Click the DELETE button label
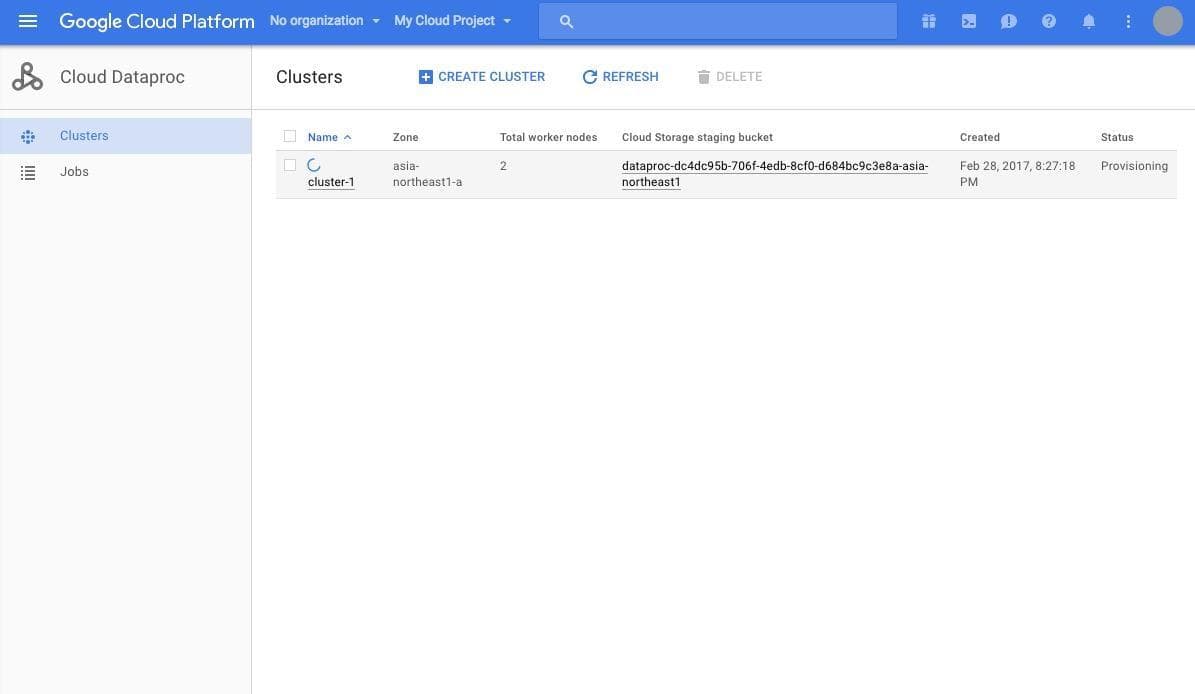Viewport: 1195px width, 694px height. coord(738,77)
